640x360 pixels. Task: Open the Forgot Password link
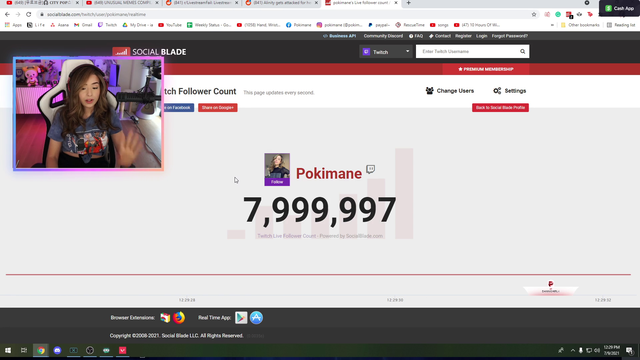click(509, 36)
